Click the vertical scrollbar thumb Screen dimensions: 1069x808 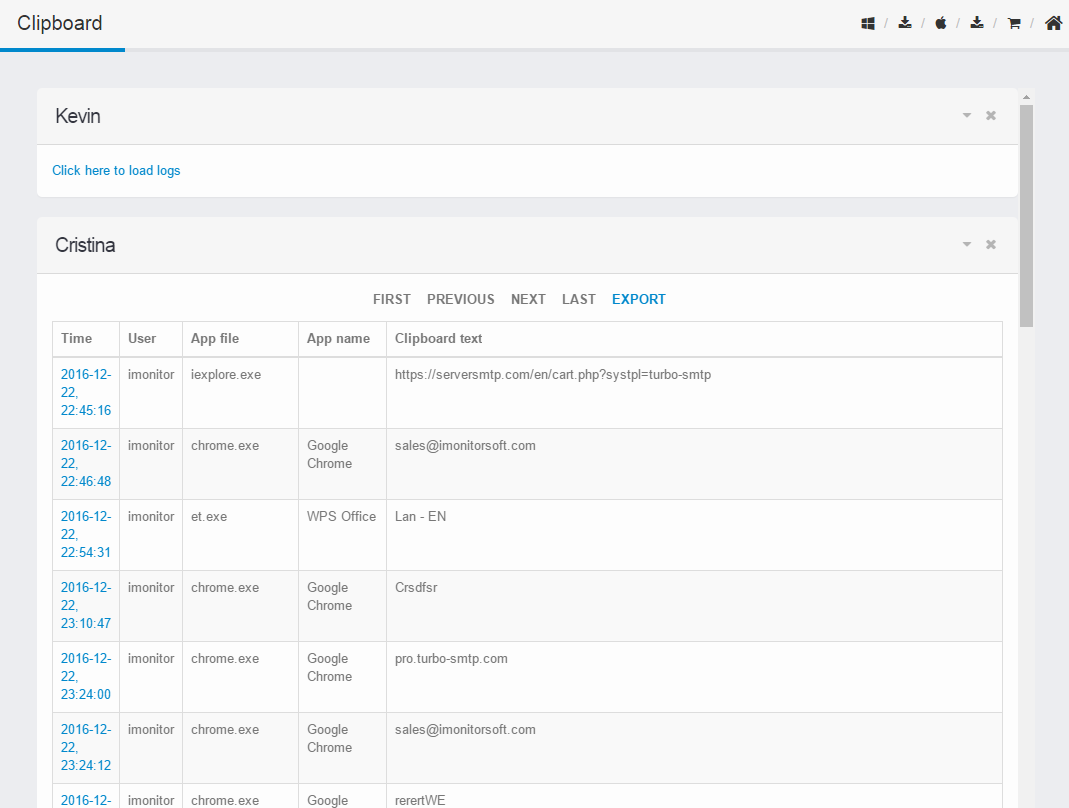[x=1026, y=215]
